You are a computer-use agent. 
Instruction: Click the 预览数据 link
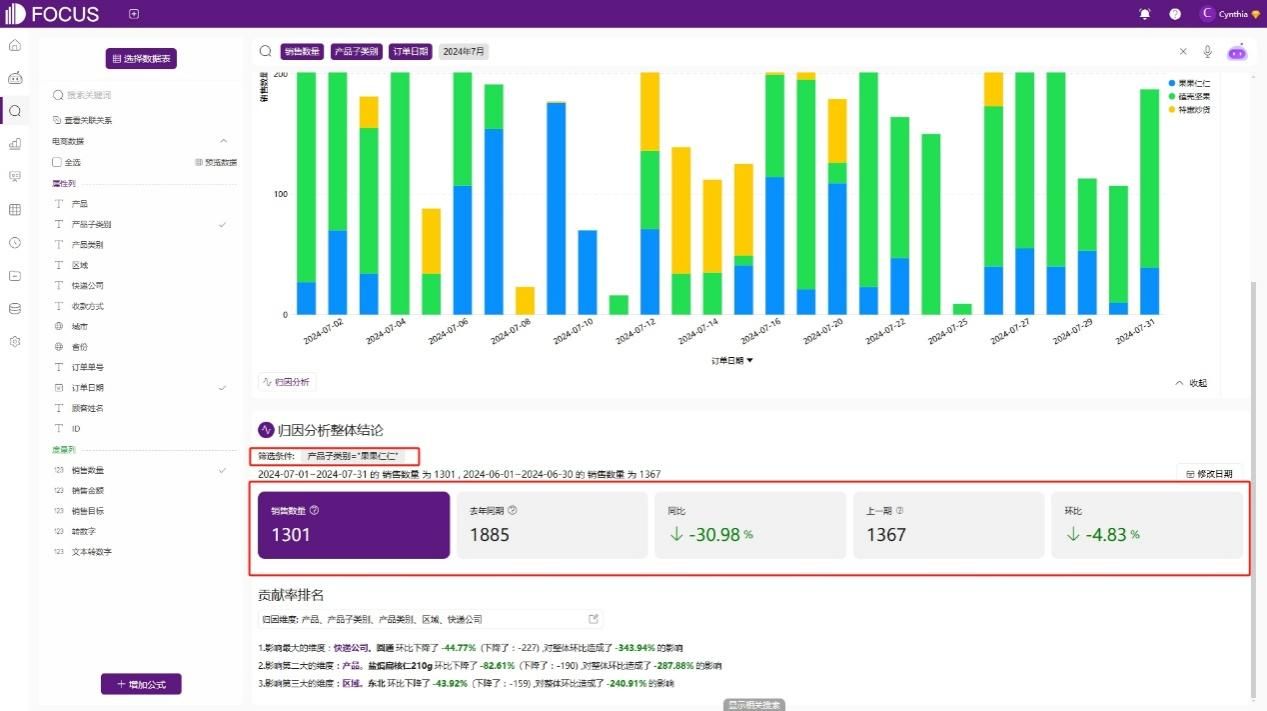(x=215, y=162)
